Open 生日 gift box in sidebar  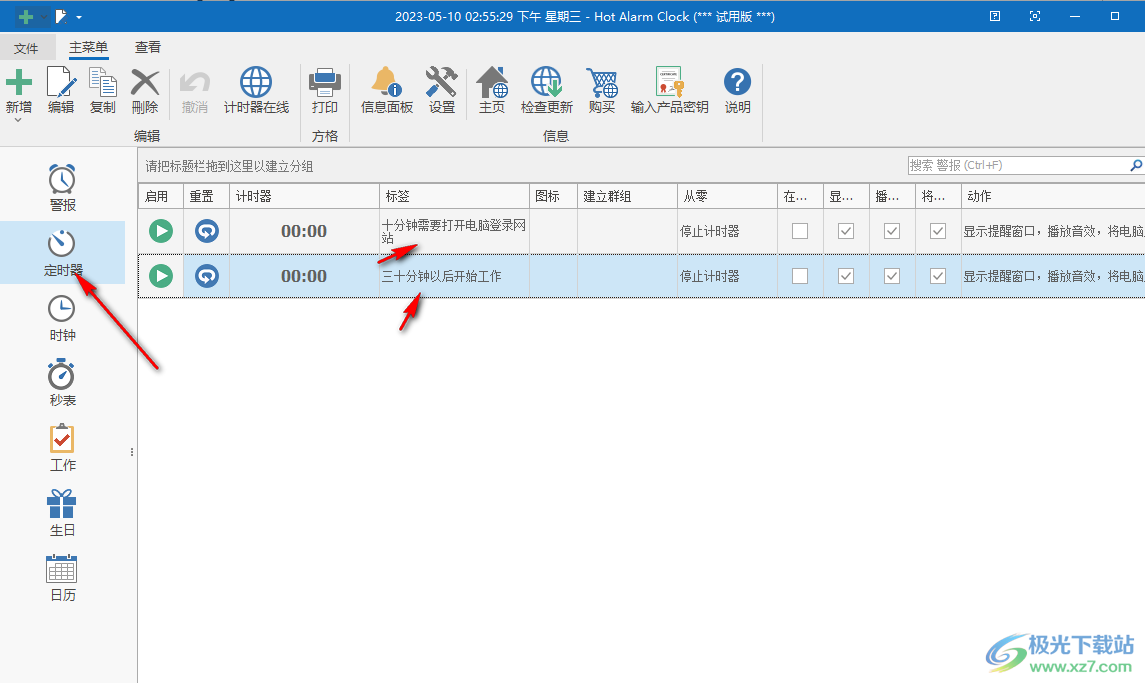coord(62,504)
